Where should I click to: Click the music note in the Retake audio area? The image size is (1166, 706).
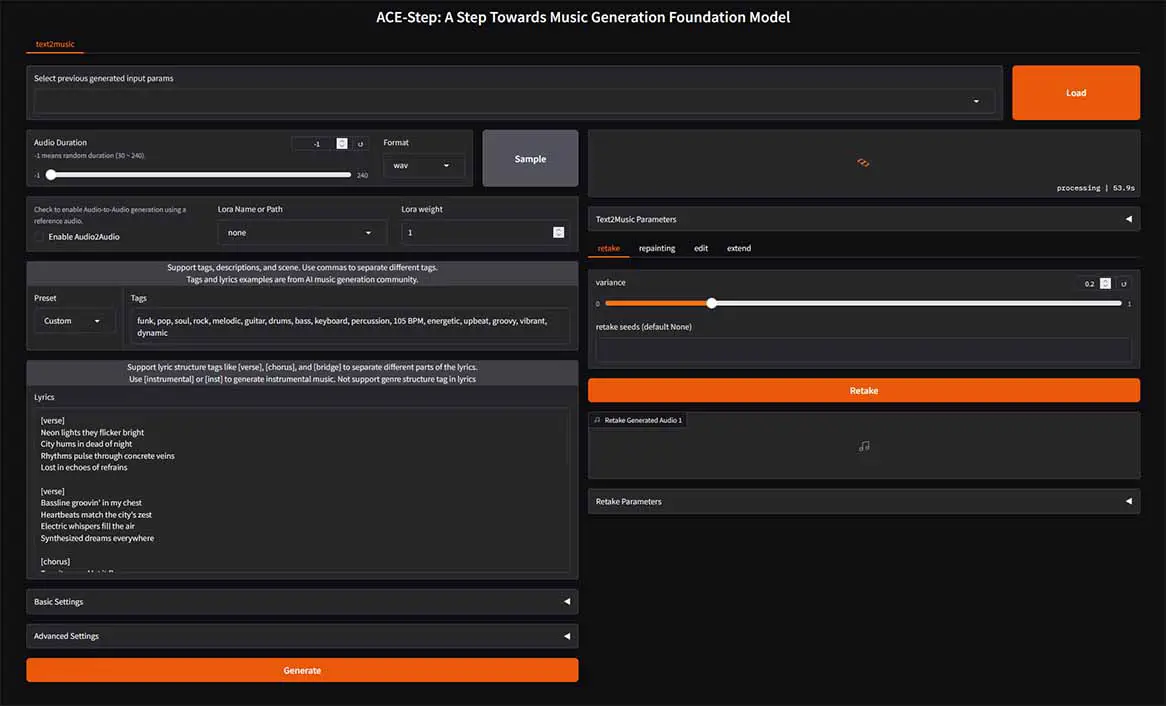tap(864, 446)
